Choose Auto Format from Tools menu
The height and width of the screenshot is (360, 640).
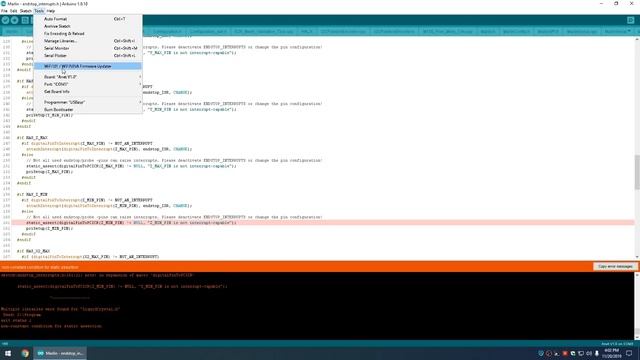[x=88, y=19]
